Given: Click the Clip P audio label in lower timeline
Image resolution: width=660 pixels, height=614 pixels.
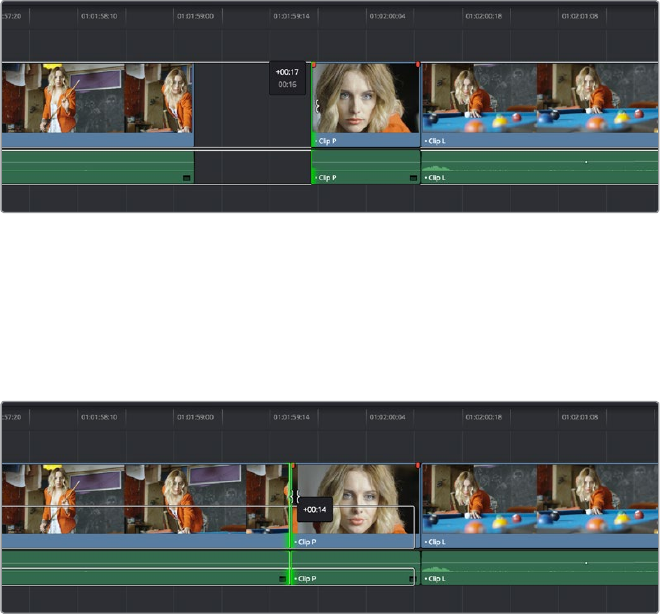Looking at the screenshot, I should (x=307, y=579).
